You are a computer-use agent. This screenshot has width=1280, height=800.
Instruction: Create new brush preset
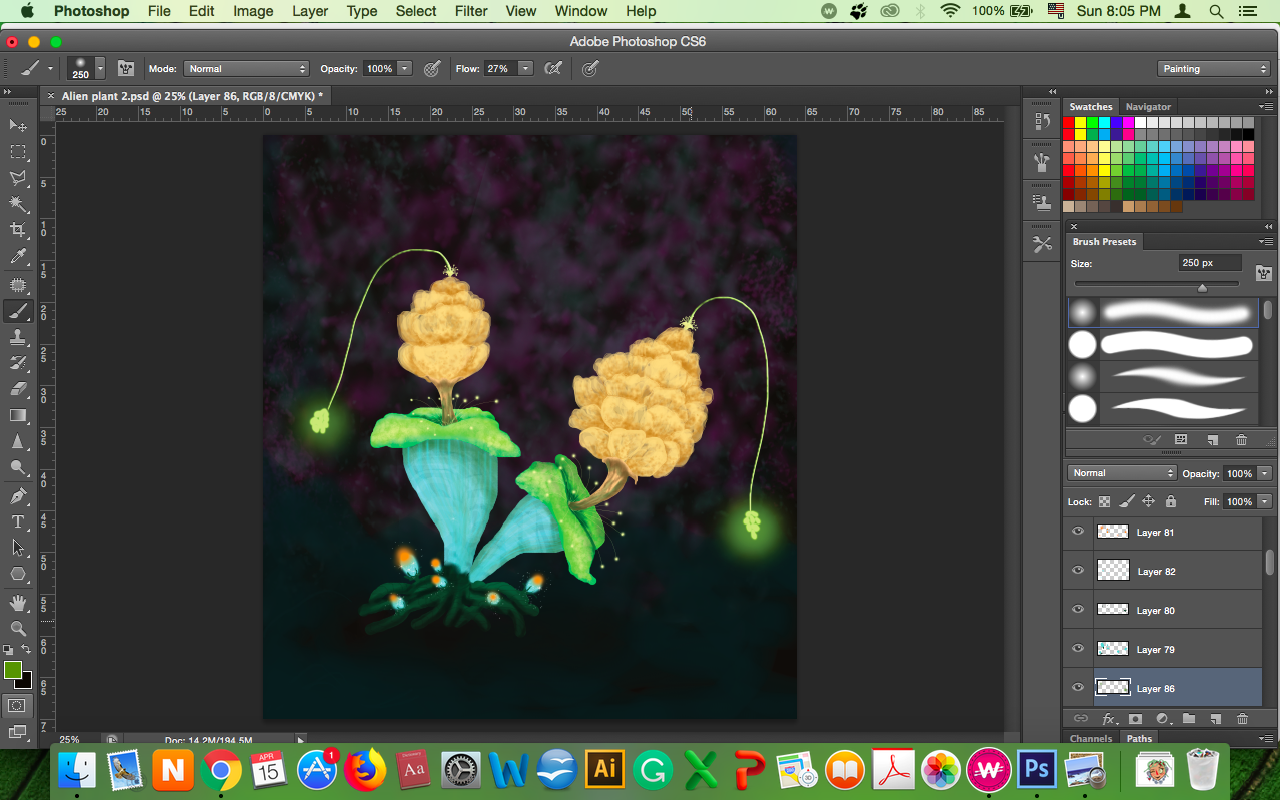click(1211, 439)
